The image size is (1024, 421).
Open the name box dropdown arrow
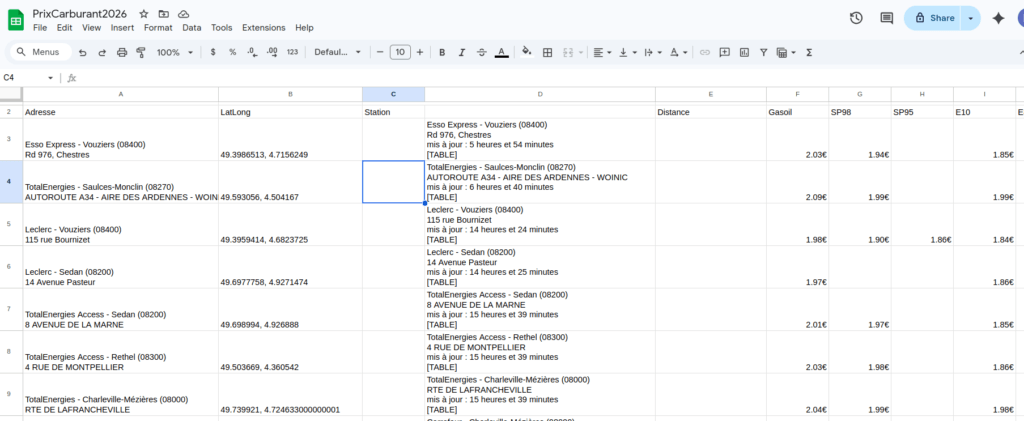click(x=51, y=78)
